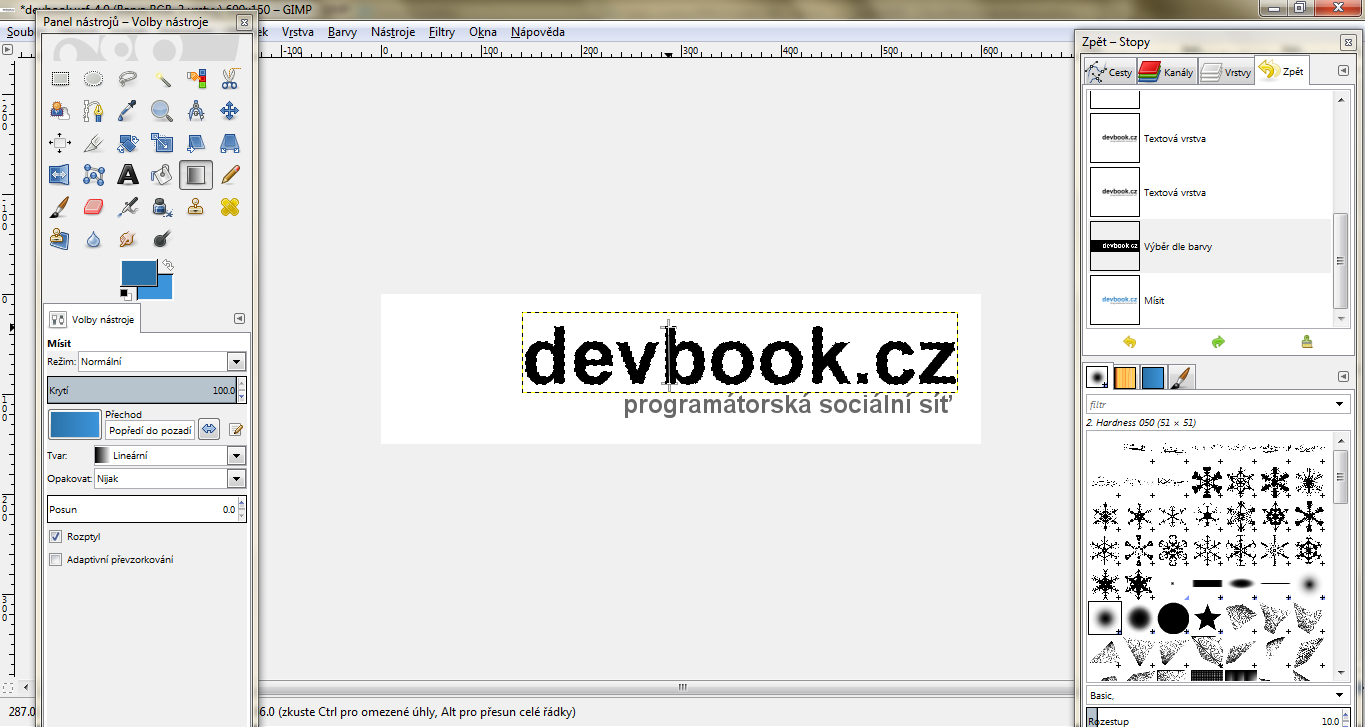Select the Text tool
This screenshot has width=1365, height=727.
click(x=128, y=175)
